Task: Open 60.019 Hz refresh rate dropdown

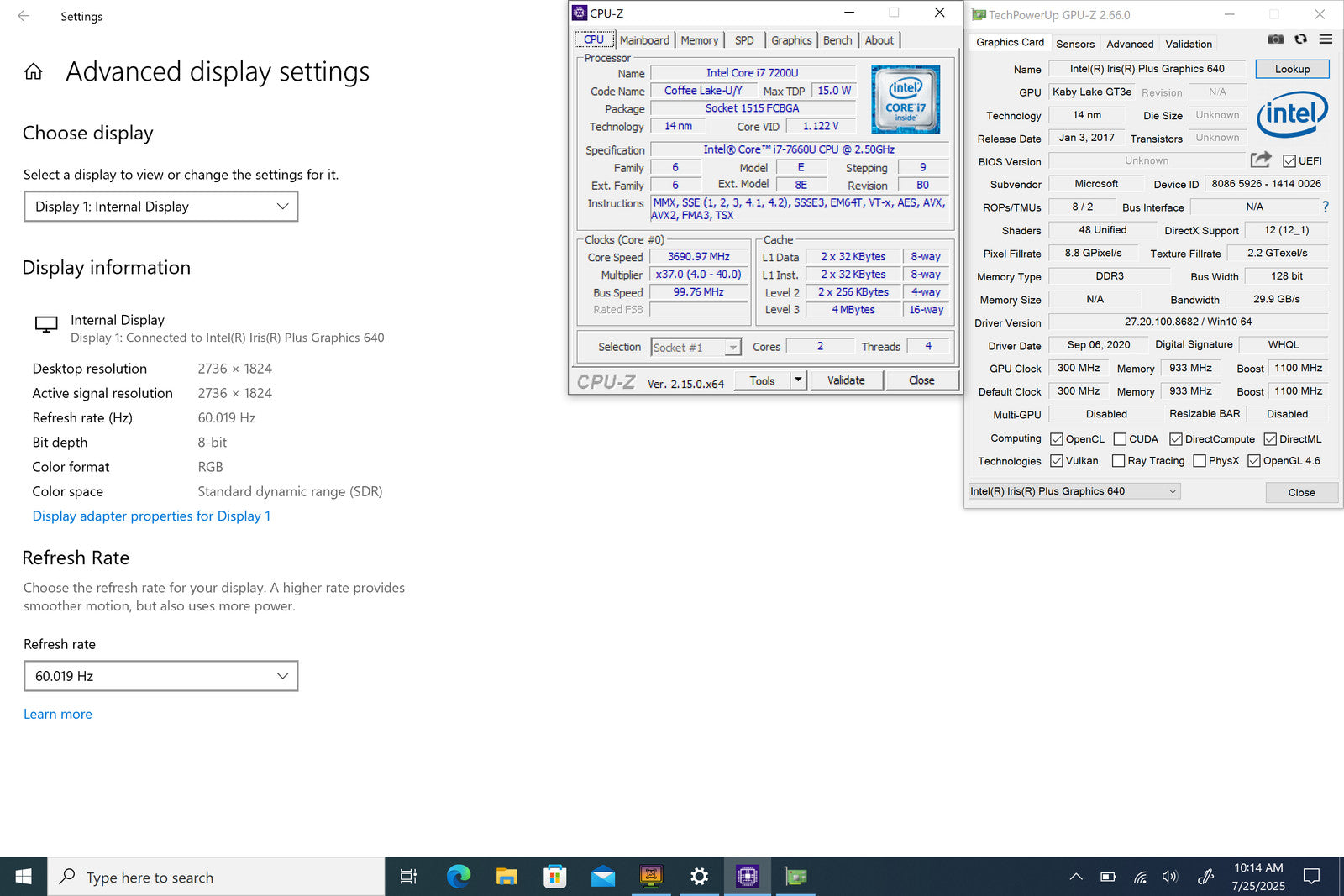Action: 160,676
